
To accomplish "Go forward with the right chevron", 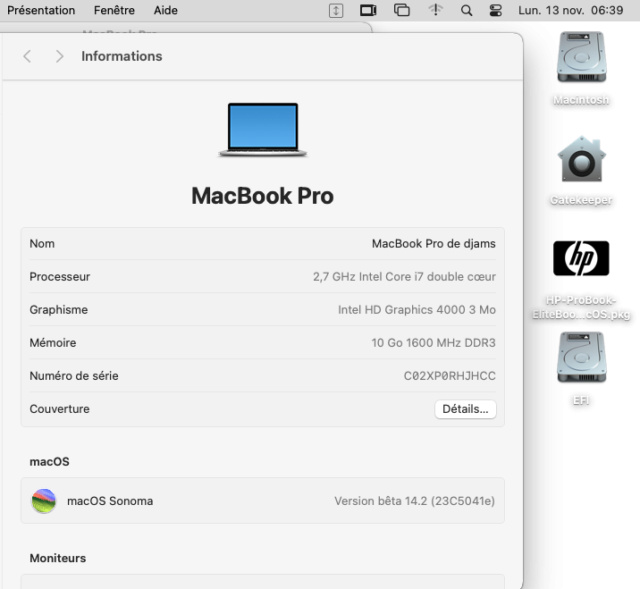I will click(60, 56).
